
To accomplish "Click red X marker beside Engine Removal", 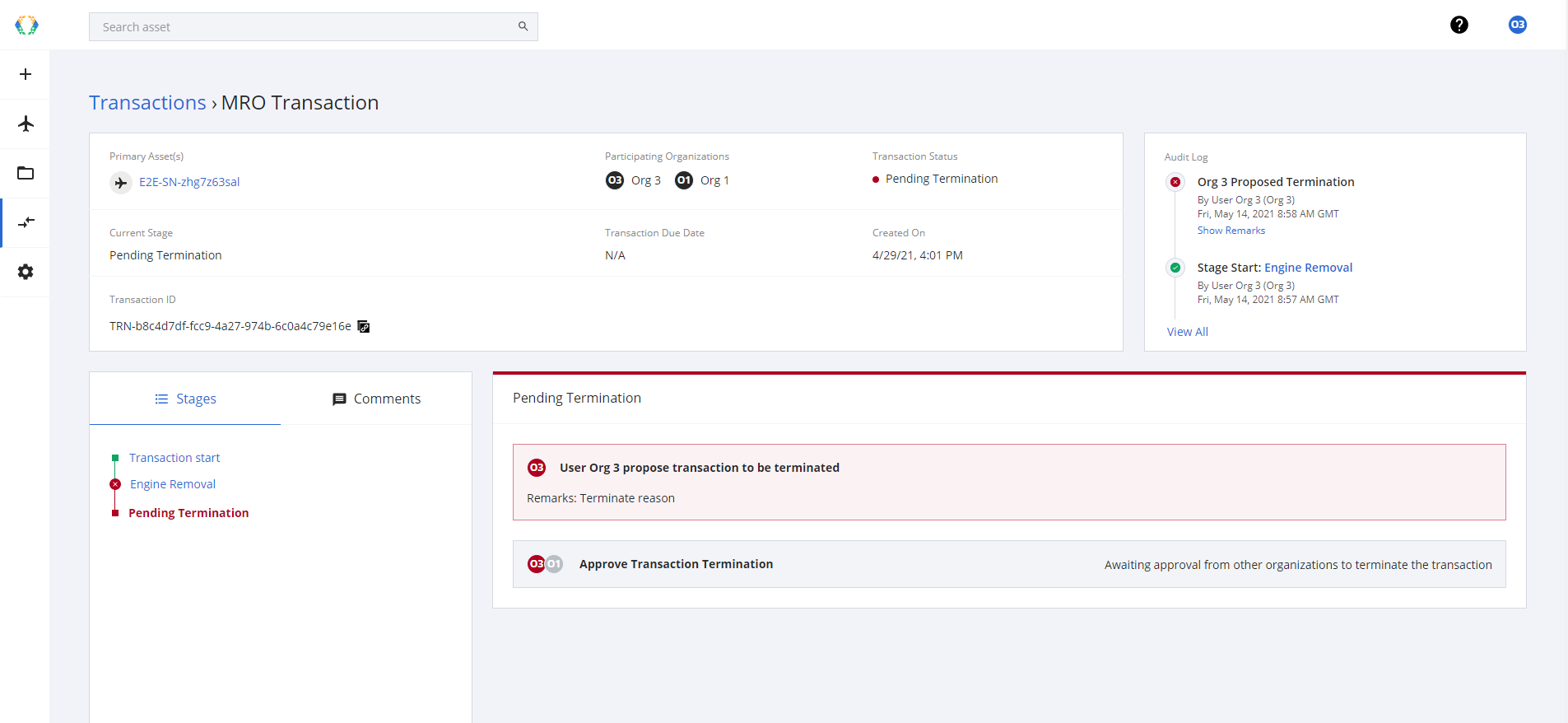I will [x=115, y=484].
